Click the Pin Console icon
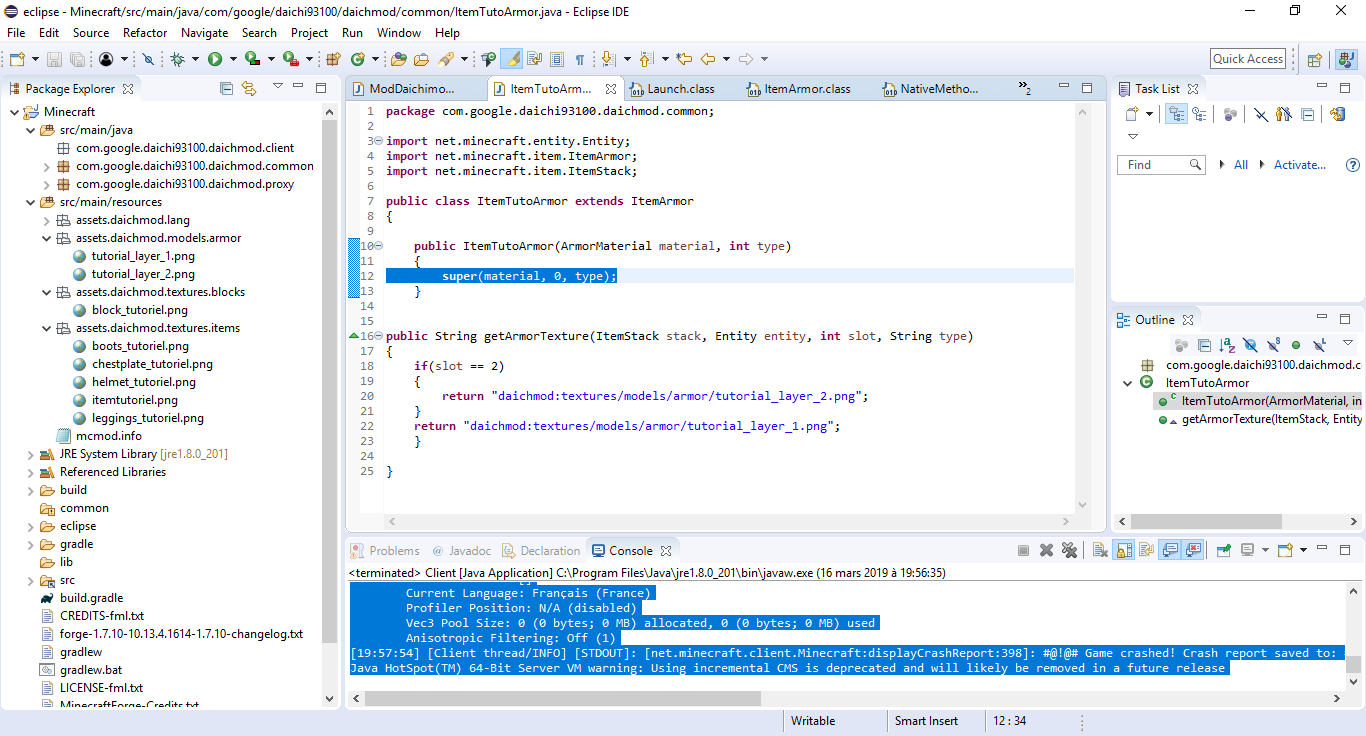 tap(1223, 550)
